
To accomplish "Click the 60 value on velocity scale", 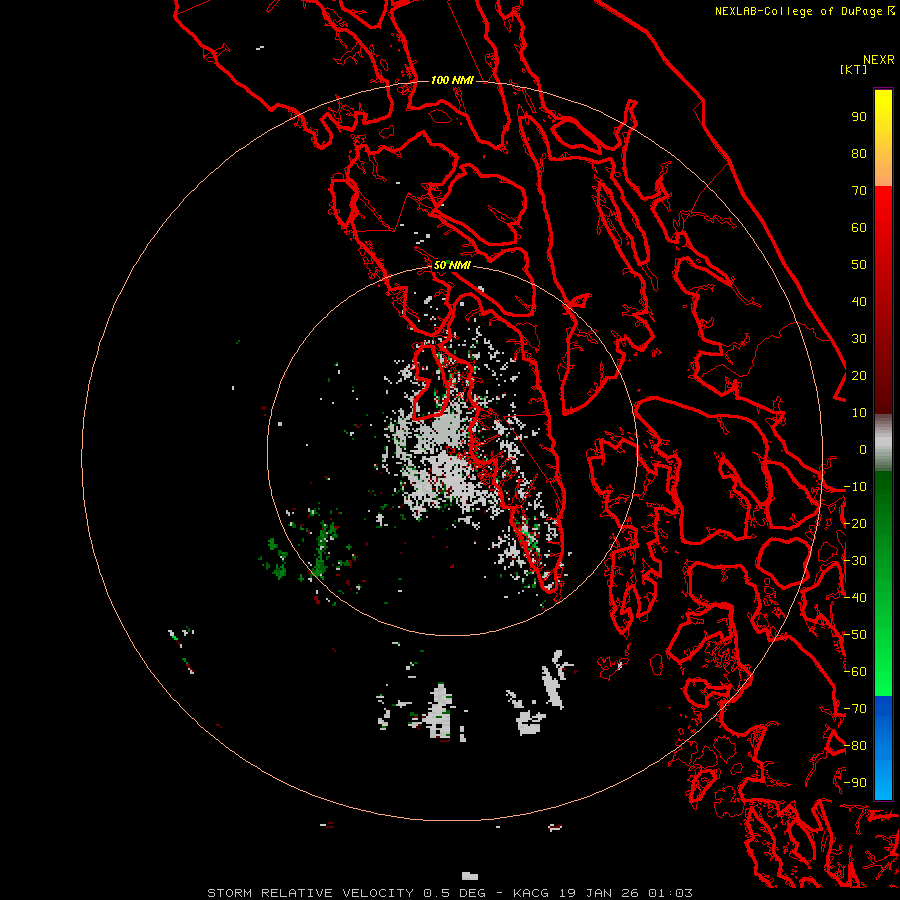I will (x=859, y=228).
